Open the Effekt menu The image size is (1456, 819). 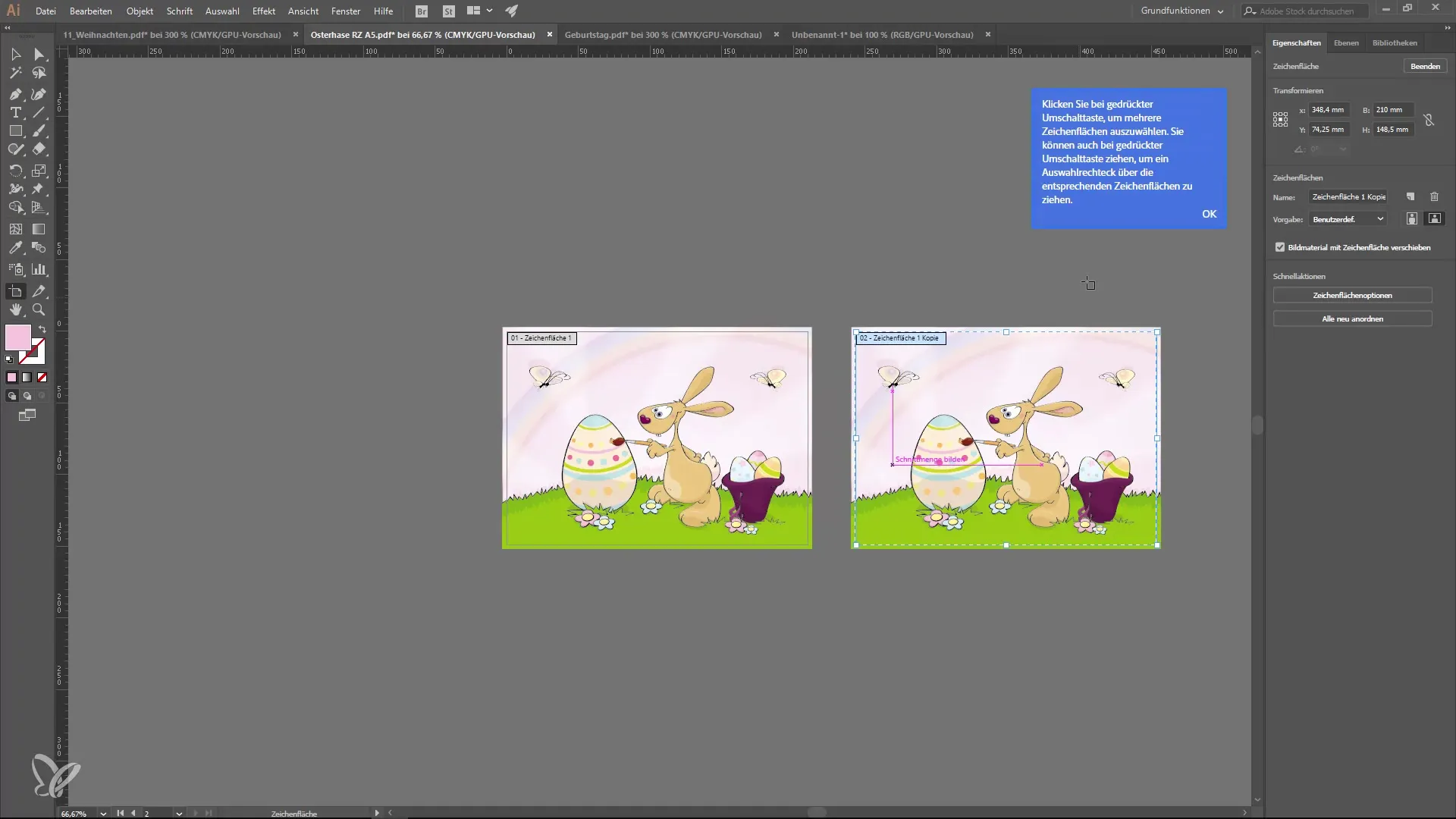(x=264, y=11)
